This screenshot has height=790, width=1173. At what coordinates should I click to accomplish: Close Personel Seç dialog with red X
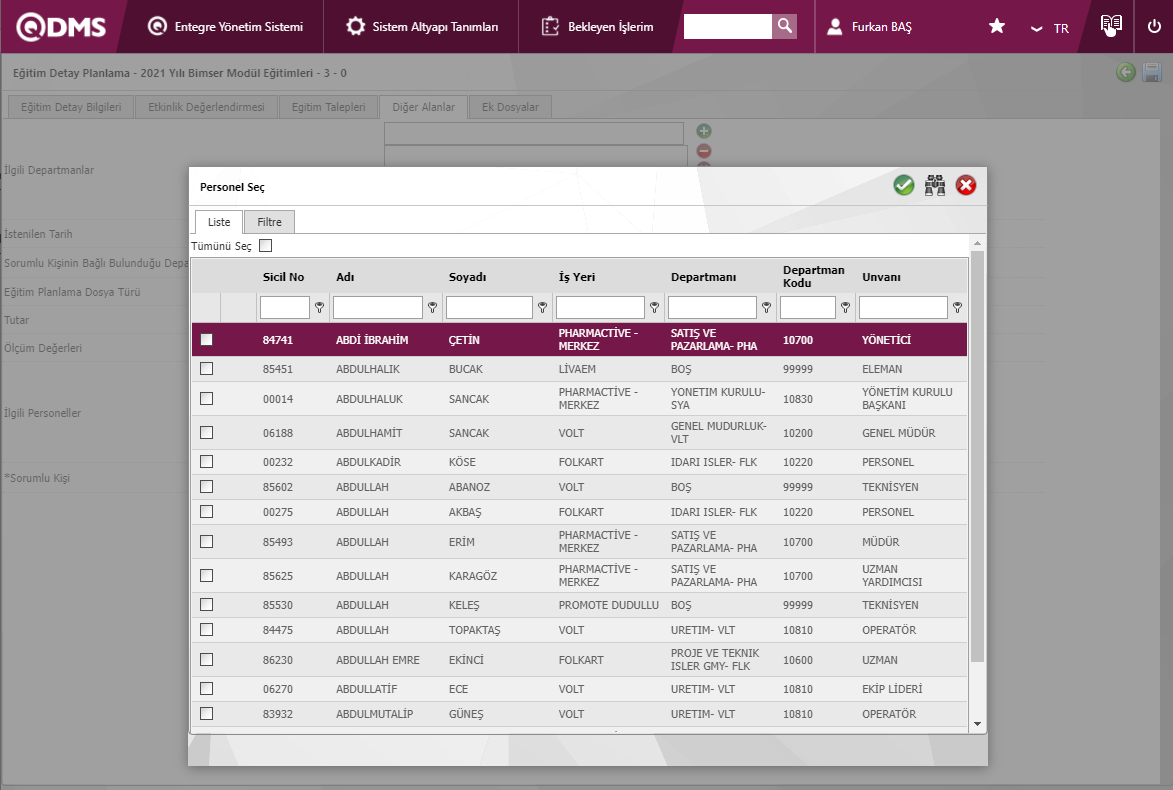click(966, 185)
